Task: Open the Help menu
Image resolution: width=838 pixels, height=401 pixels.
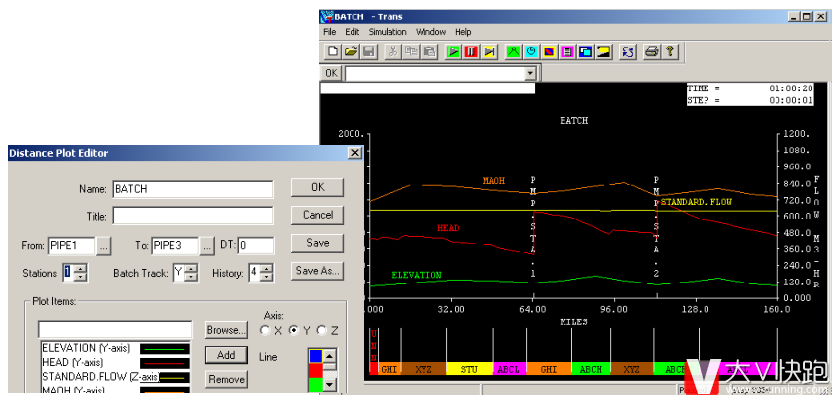Action: pos(463,32)
